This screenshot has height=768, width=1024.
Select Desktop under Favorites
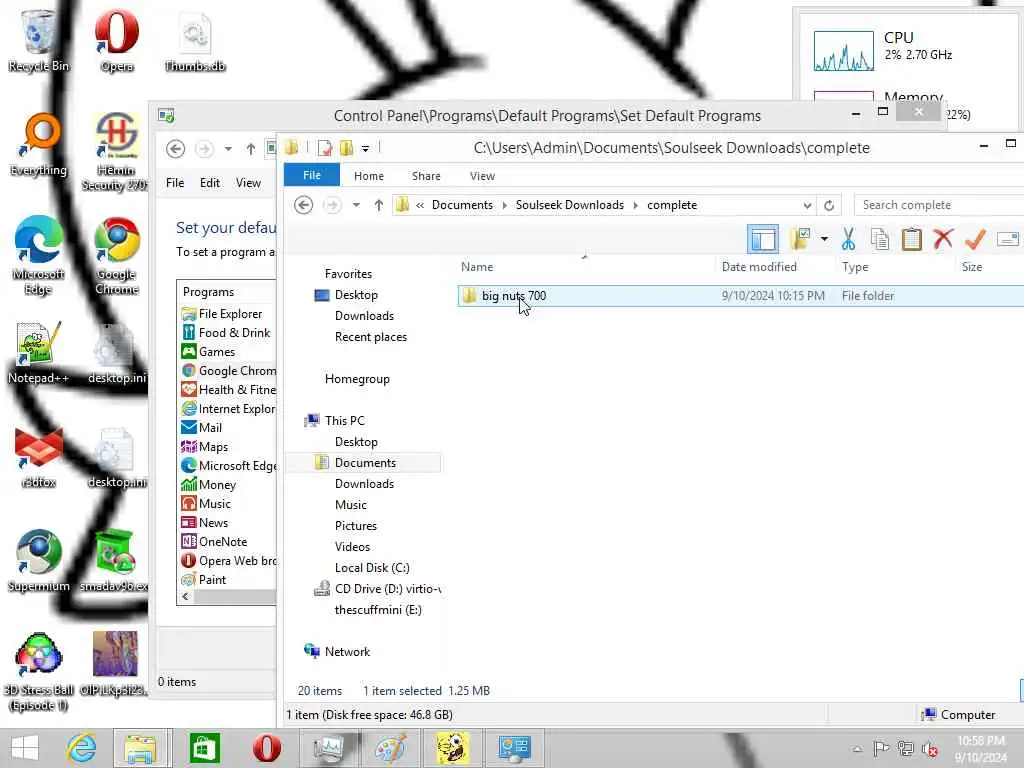(x=356, y=295)
